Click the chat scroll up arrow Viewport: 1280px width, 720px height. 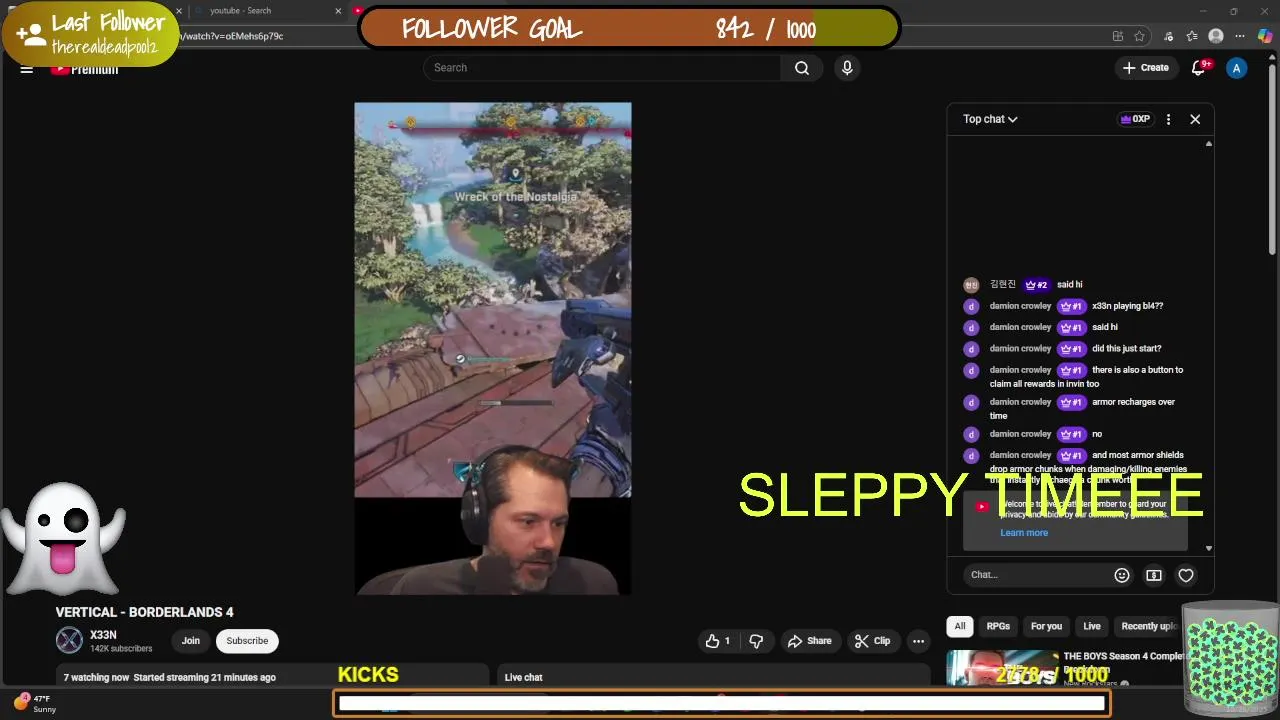(1209, 144)
